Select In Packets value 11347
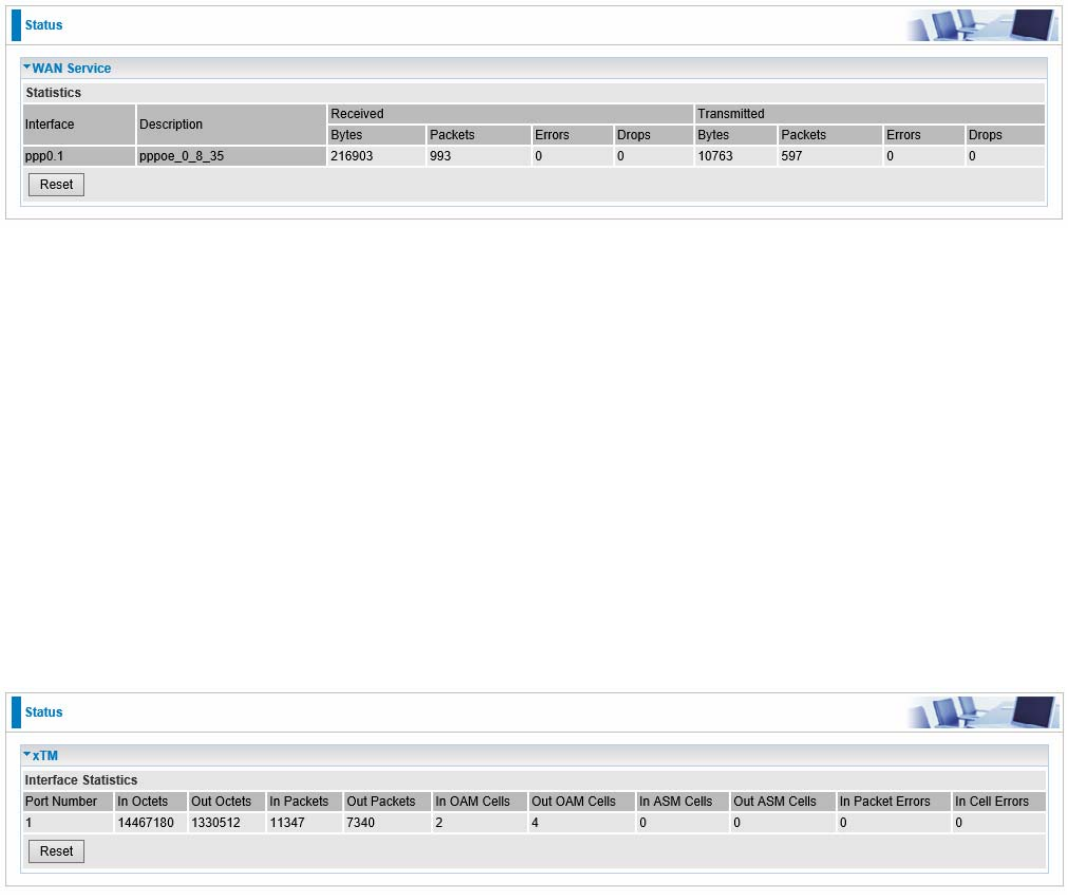Image resolution: width=1068 pixels, height=895 pixels. click(304, 823)
